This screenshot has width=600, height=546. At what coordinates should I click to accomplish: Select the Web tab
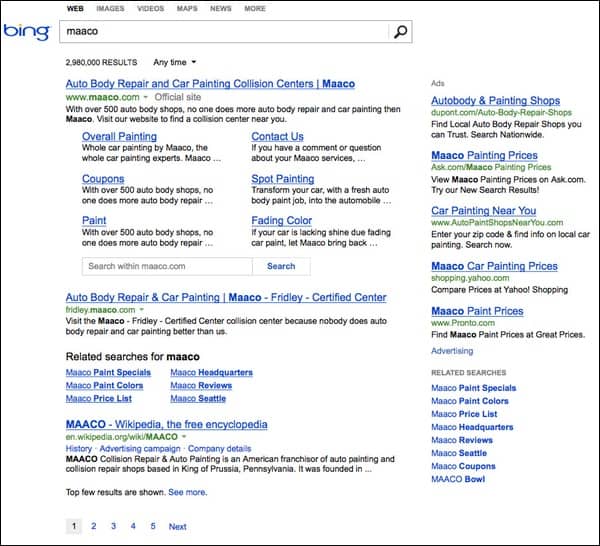coord(75,8)
